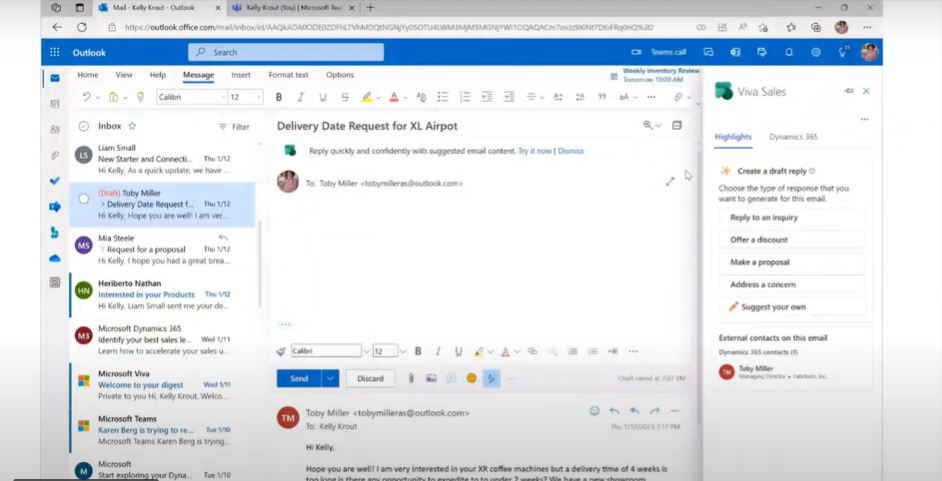Insert numbered list from the top ribbon

(x=464, y=97)
